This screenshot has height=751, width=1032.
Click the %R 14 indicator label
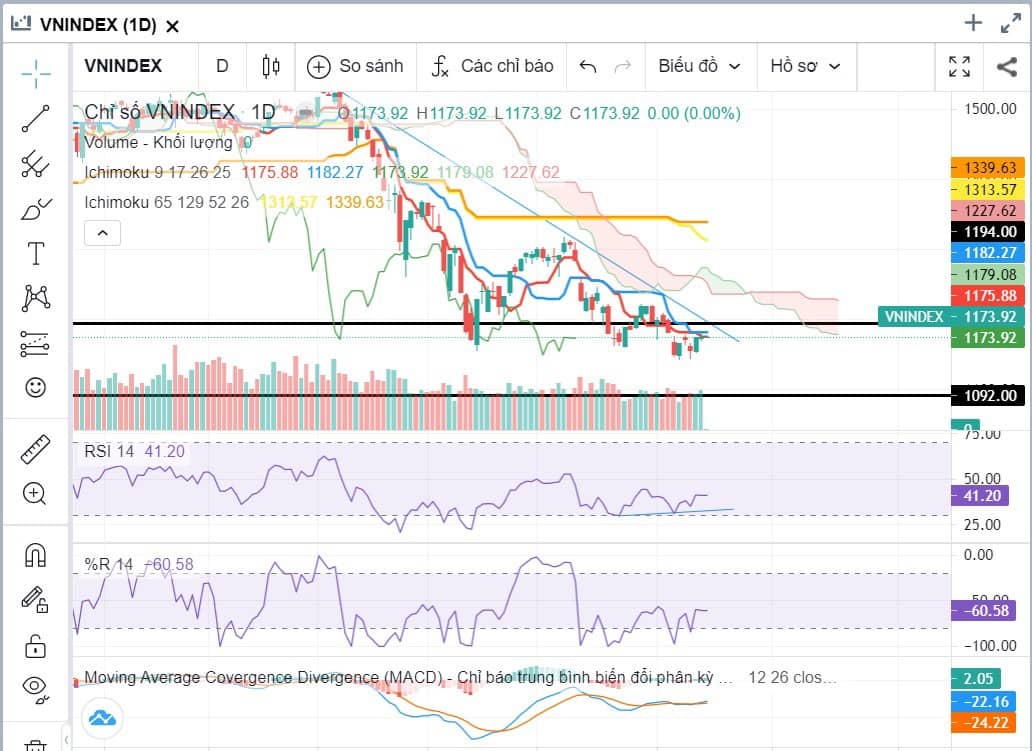pyautogui.click(x=109, y=565)
